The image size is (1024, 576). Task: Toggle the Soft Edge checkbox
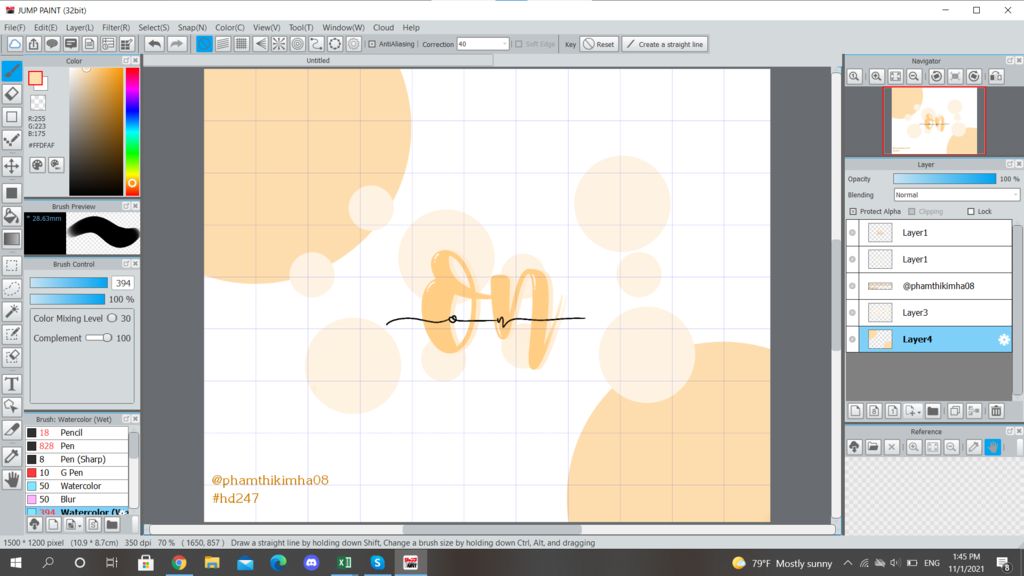click(519, 44)
